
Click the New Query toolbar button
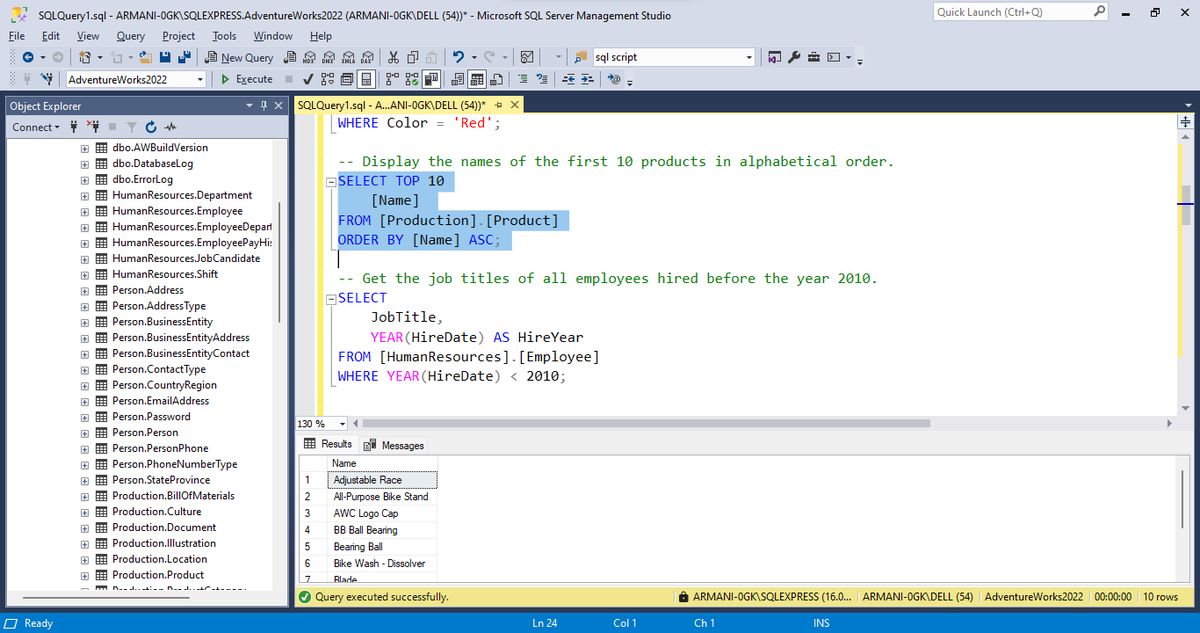(240, 58)
